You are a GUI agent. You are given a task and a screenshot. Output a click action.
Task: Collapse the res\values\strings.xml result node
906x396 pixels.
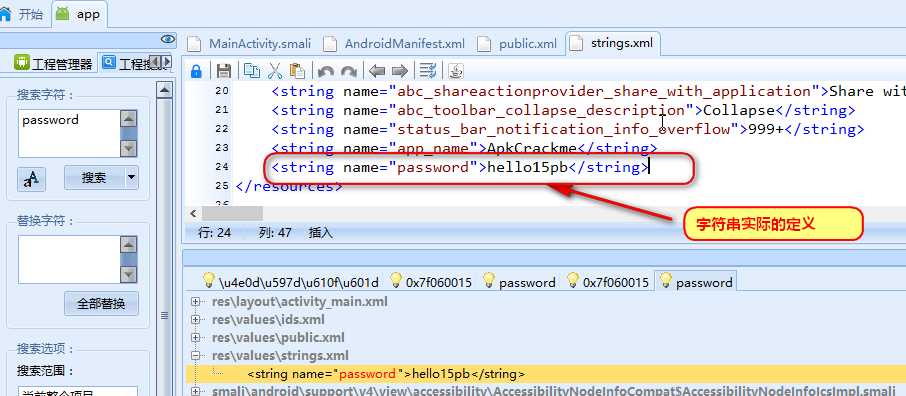[195, 356]
